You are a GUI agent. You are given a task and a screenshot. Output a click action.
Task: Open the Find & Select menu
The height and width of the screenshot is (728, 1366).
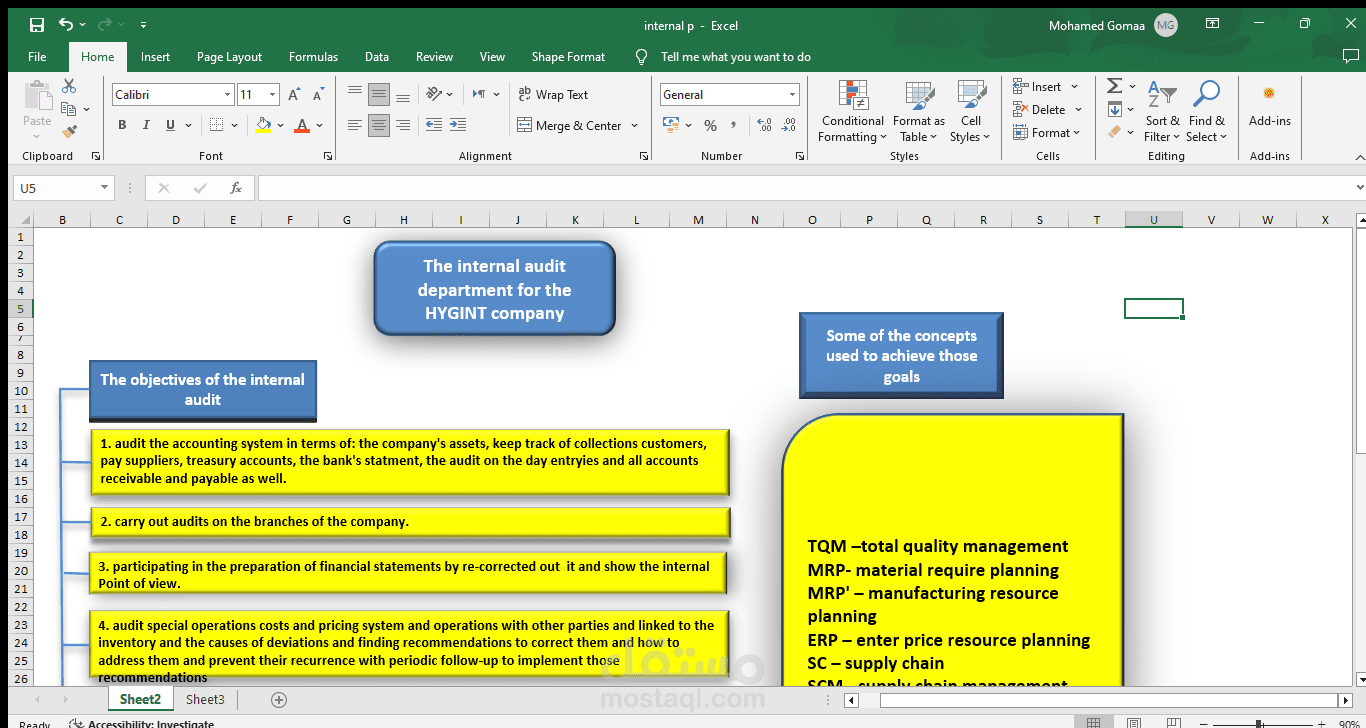pyautogui.click(x=1207, y=111)
